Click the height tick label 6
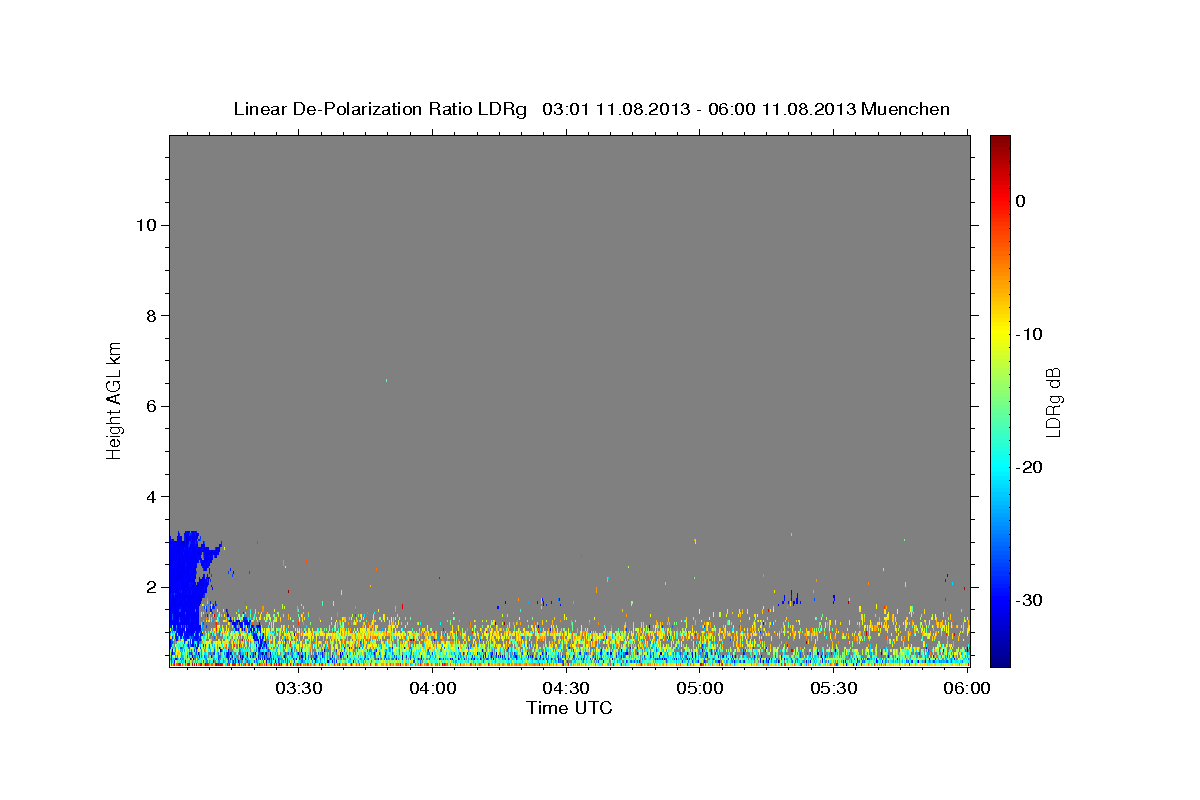1200x800 pixels. coord(150,406)
